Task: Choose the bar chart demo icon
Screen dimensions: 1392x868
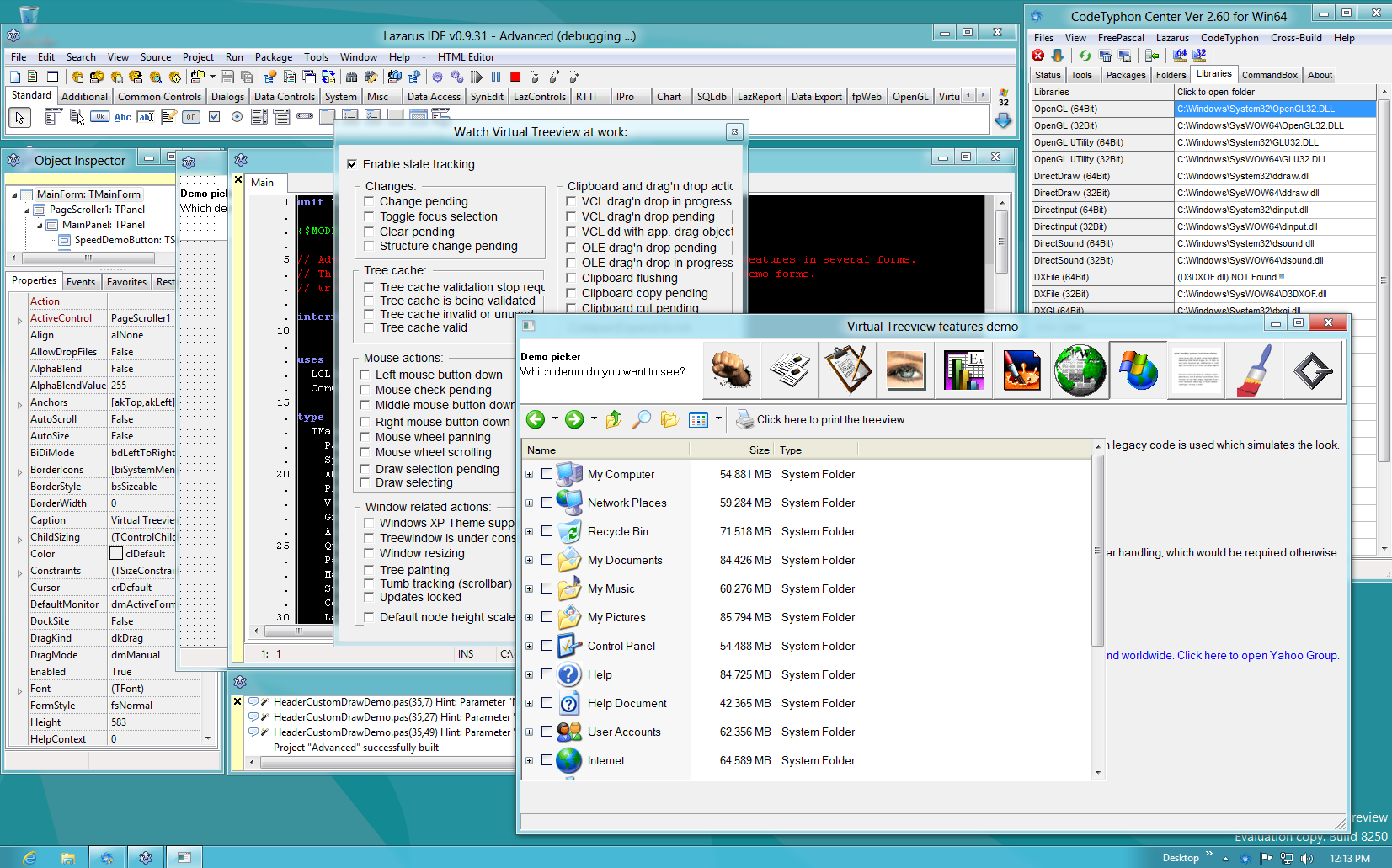Action: [964, 370]
